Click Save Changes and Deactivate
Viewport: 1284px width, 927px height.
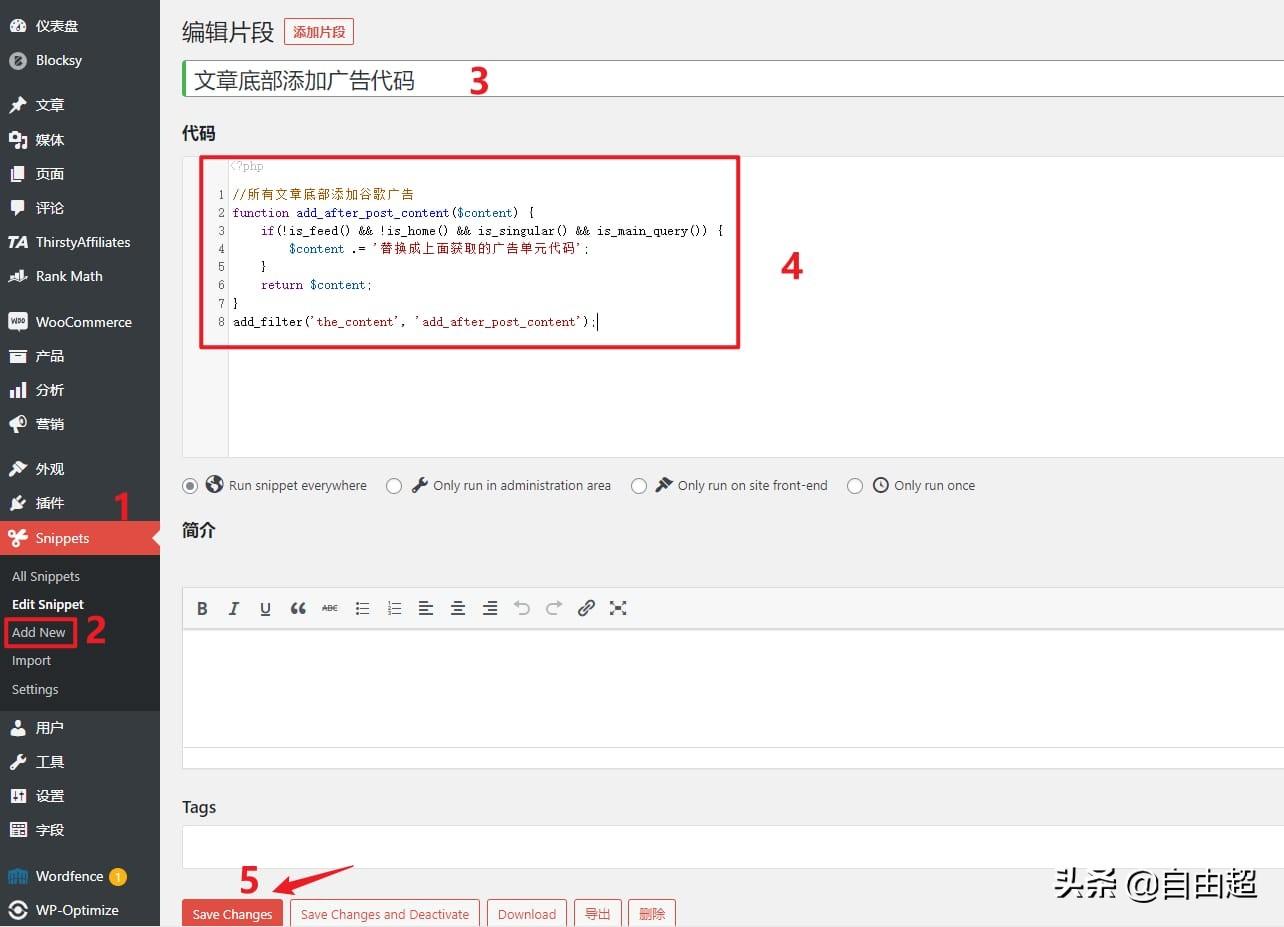(385, 914)
